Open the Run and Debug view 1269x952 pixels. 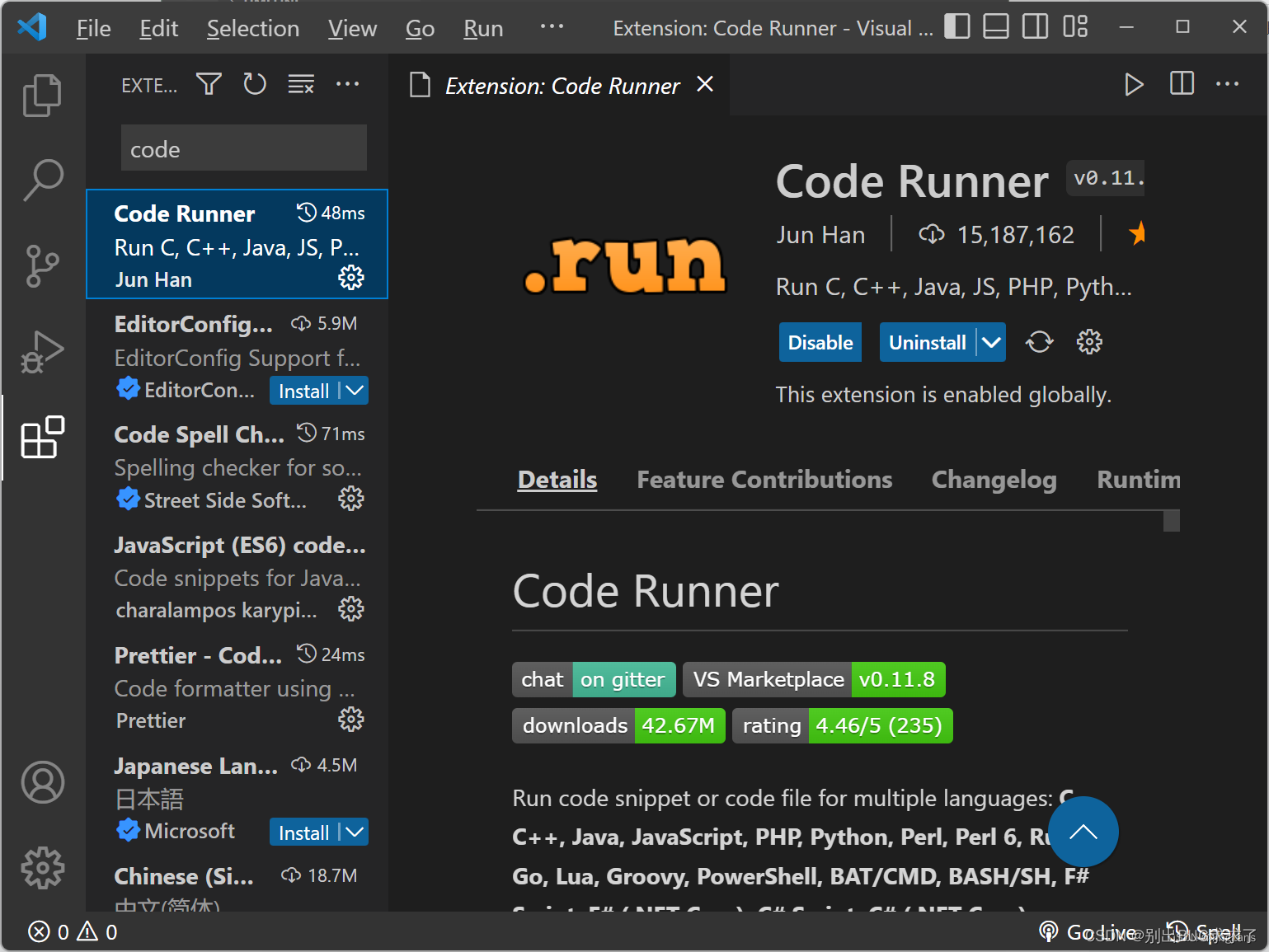(x=42, y=351)
